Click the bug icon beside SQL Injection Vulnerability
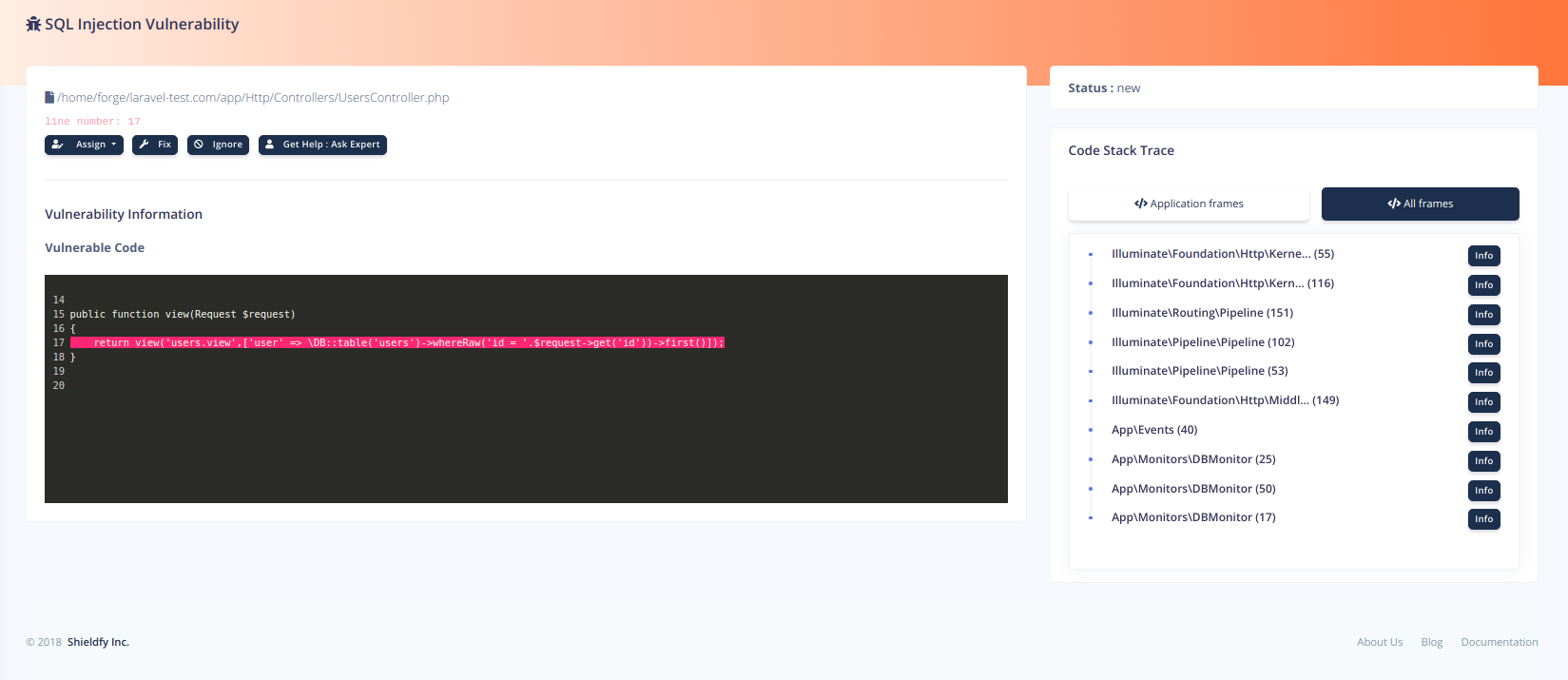Image resolution: width=1568 pixels, height=680 pixels. pos(33,25)
